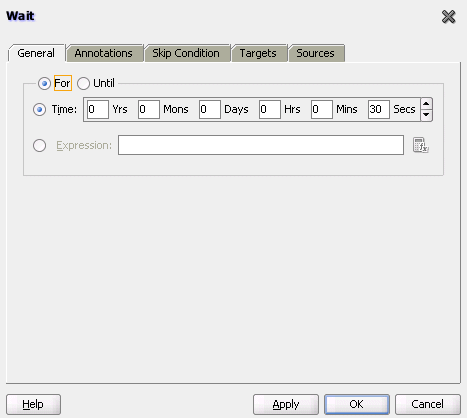
Task: Click the Expression text field
Action: tap(261, 145)
